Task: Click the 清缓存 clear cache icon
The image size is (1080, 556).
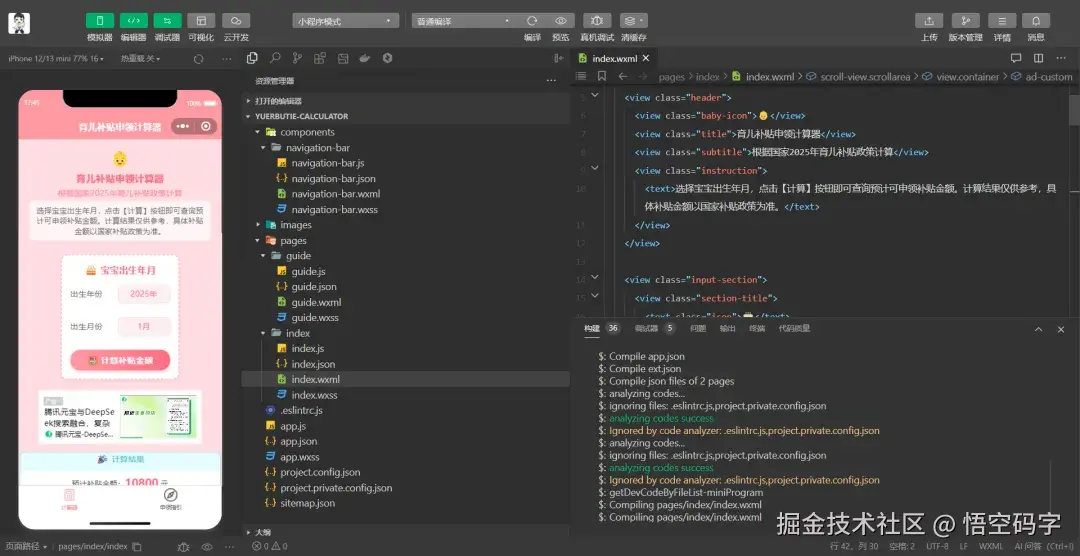Action: click(633, 21)
